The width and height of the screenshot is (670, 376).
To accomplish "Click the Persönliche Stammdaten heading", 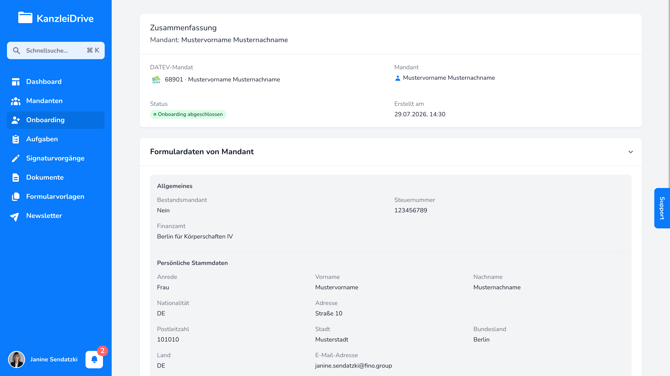I will click(x=192, y=263).
